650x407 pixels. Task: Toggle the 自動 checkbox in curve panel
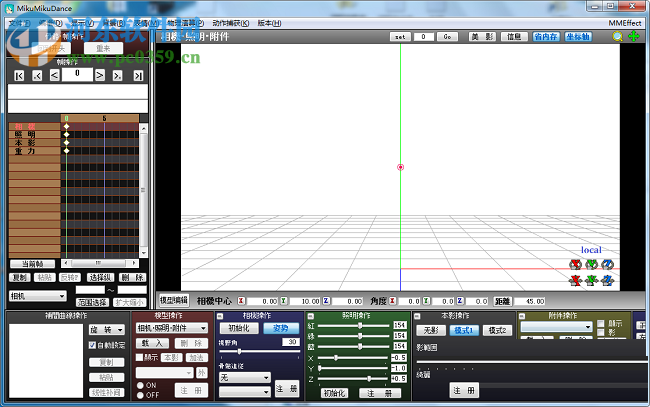point(92,345)
